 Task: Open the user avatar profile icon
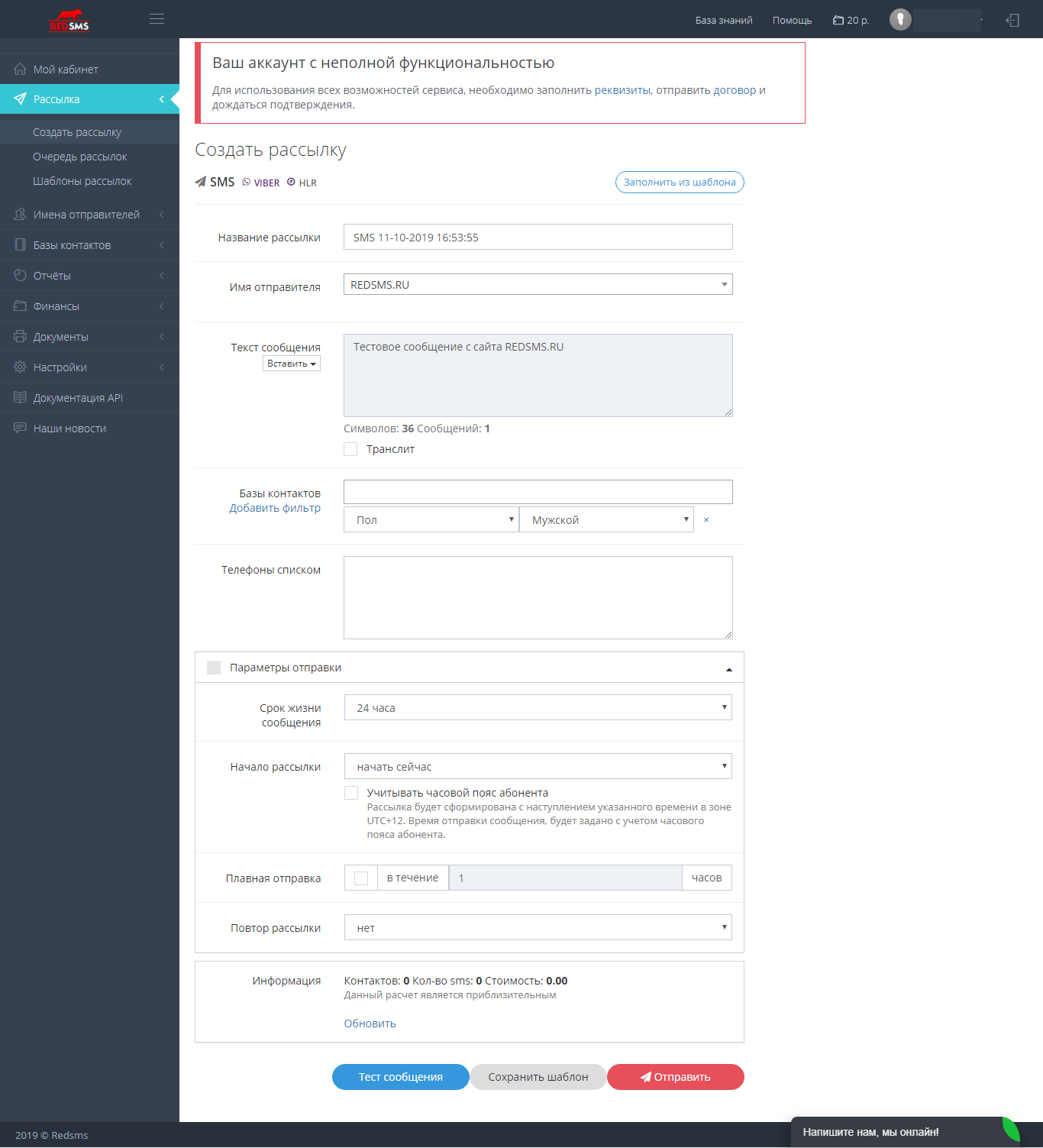(x=900, y=20)
